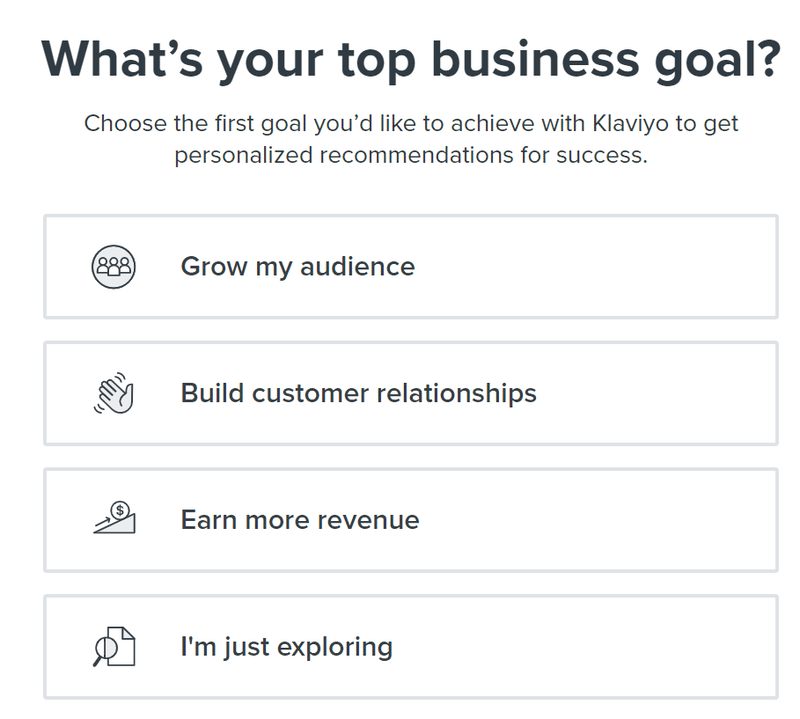Image resolution: width=800 pixels, height=719 pixels.
Task: Click the dollar coin revenue icon
Action: pyautogui.click(x=114, y=518)
